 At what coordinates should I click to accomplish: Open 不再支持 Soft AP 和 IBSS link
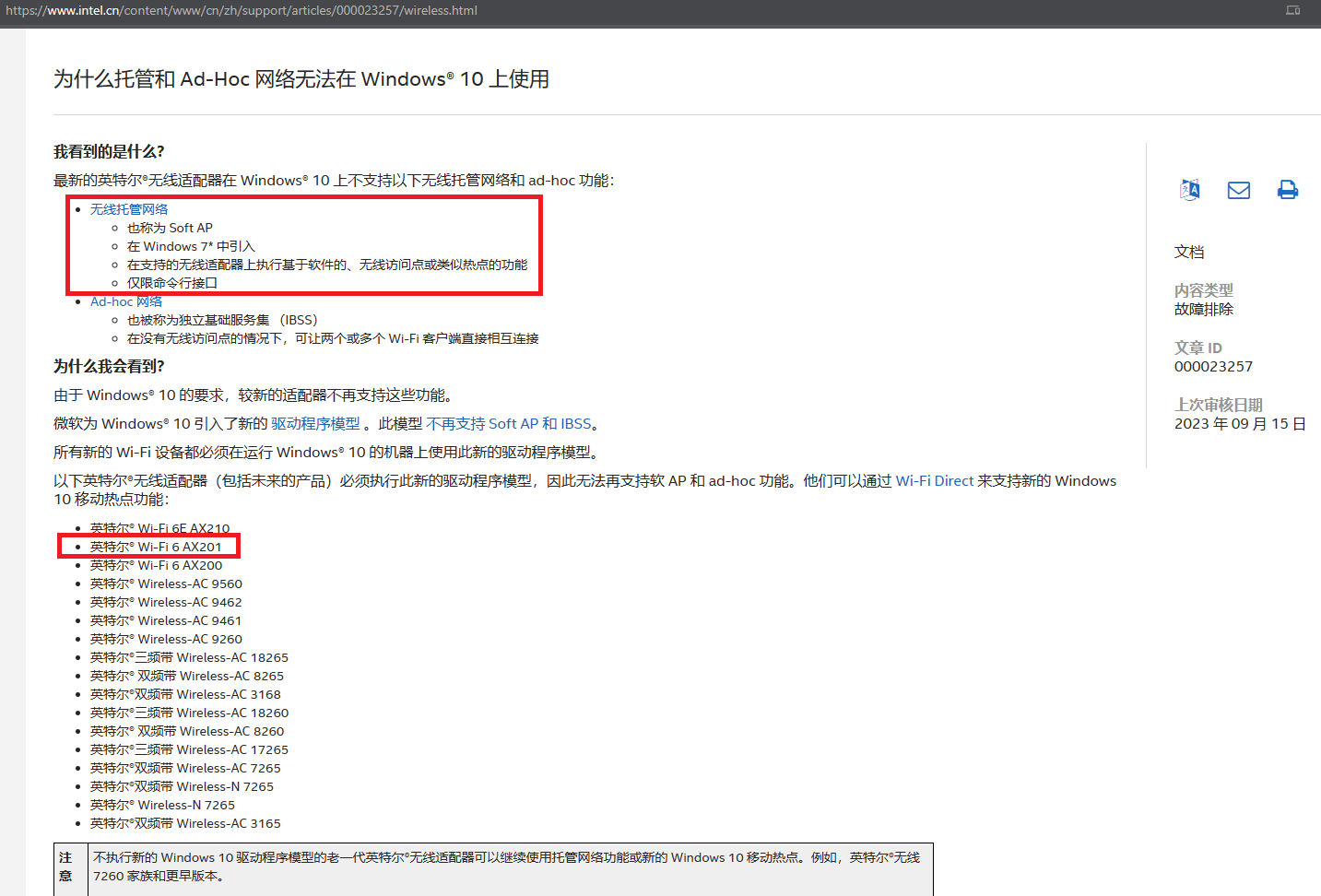509,423
